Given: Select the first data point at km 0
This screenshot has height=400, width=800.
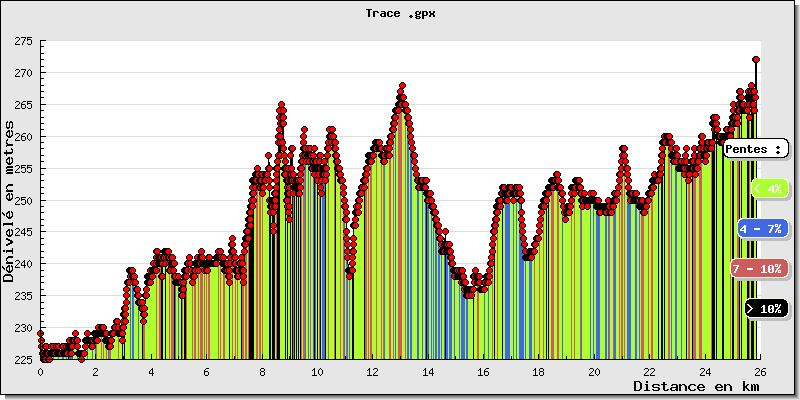Looking at the screenshot, I should pyautogui.click(x=40, y=333).
